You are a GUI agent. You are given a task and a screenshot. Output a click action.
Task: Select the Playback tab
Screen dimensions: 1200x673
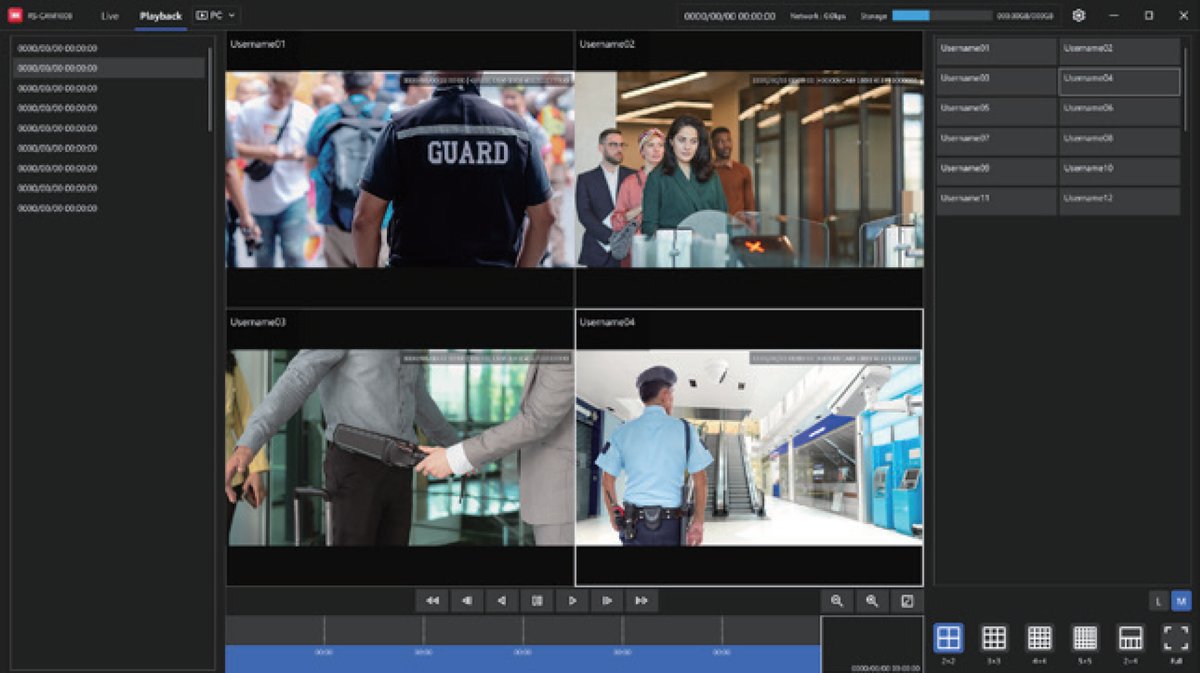(161, 16)
